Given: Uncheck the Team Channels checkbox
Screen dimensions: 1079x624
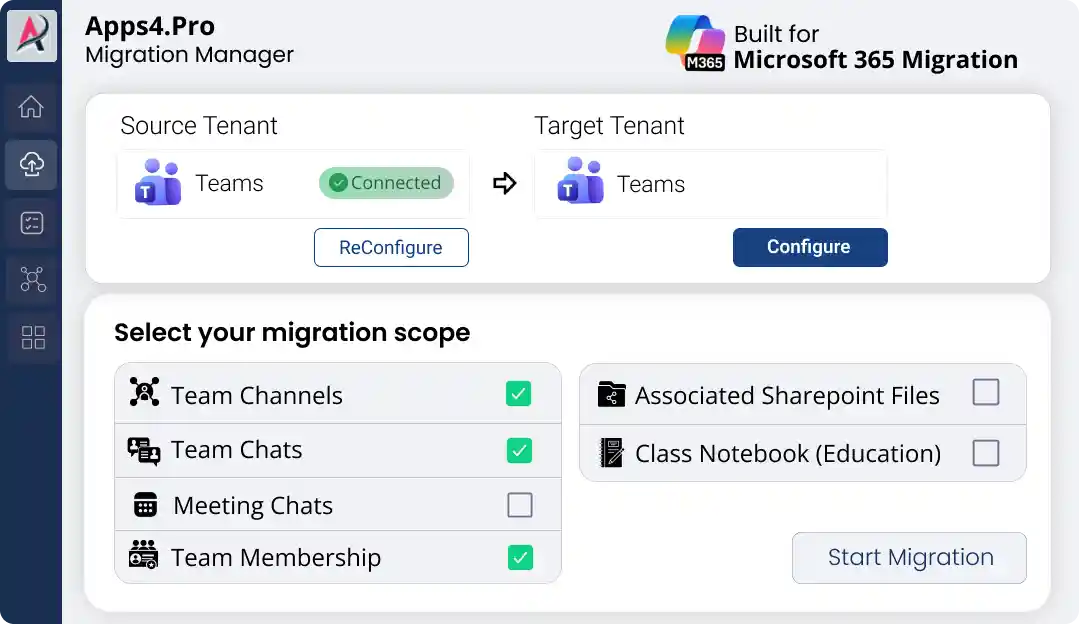Looking at the screenshot, I should pos(518,394).
